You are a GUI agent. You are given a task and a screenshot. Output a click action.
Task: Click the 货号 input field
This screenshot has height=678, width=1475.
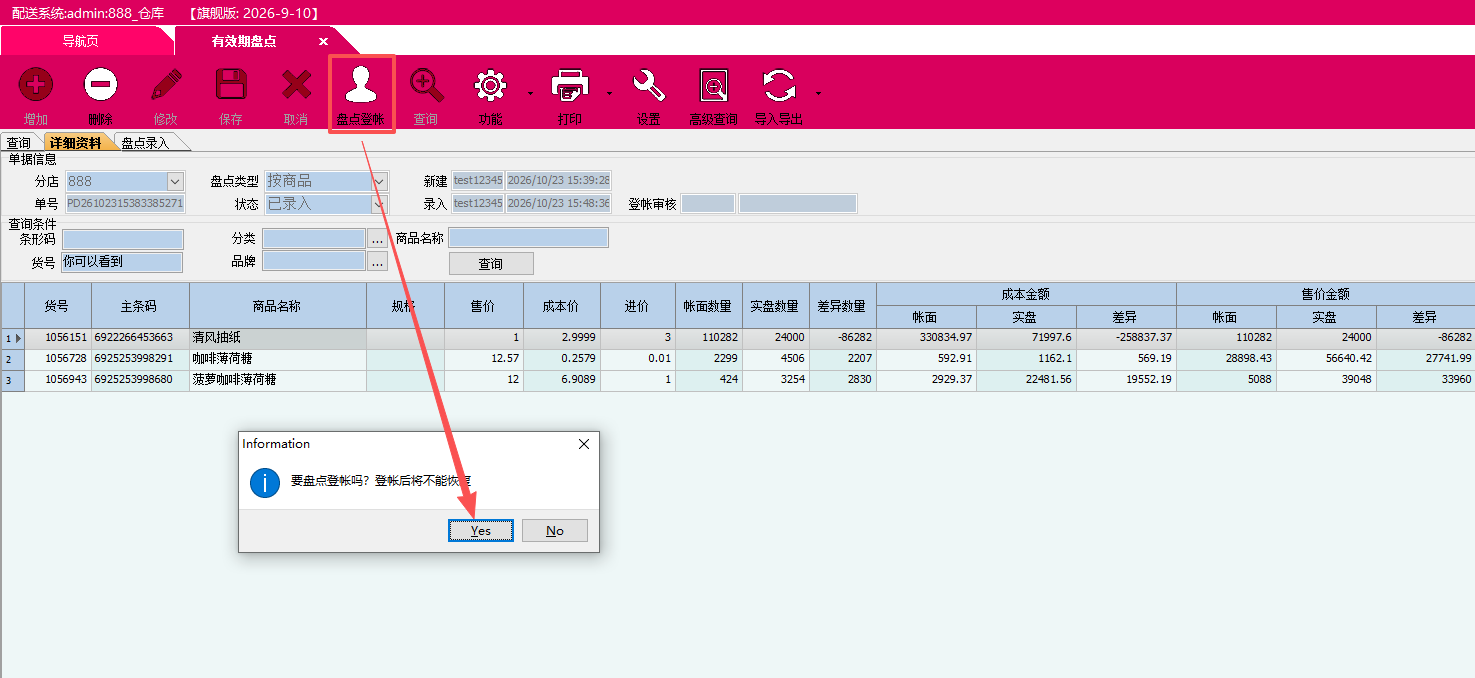pos(123,262)
